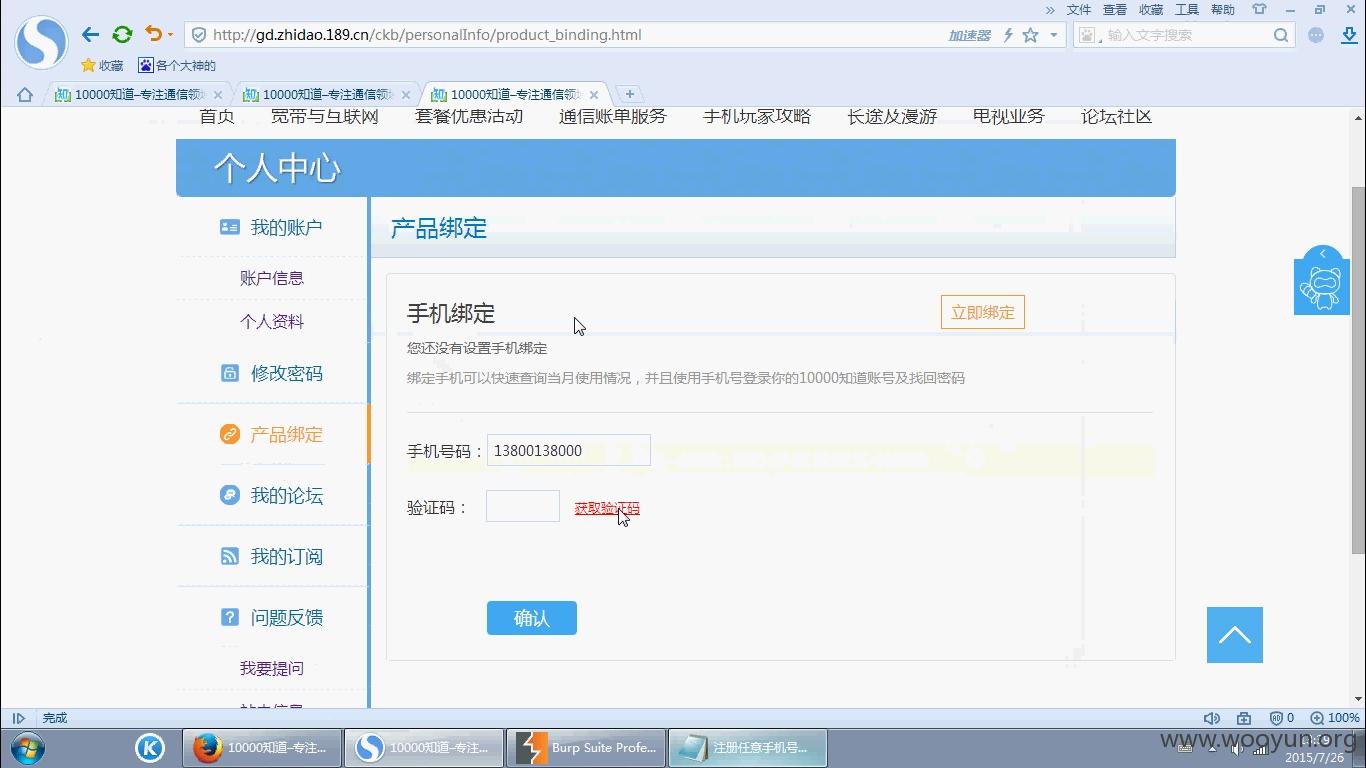Click the vertical page scrollbar
Screen dimensions: 1366x768
(1358, 370)
